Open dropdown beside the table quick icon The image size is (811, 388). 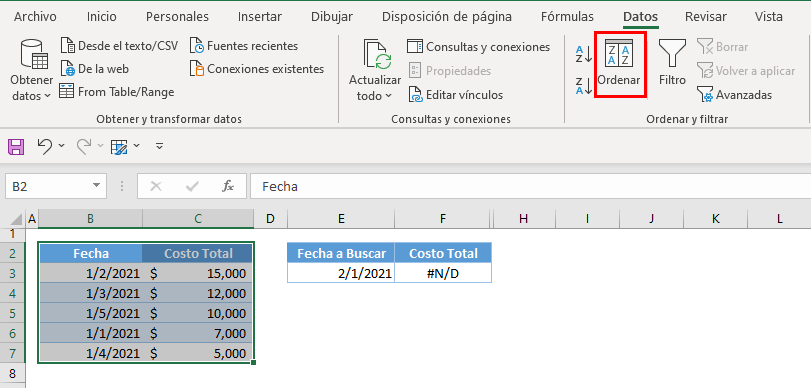click(137, 146)
